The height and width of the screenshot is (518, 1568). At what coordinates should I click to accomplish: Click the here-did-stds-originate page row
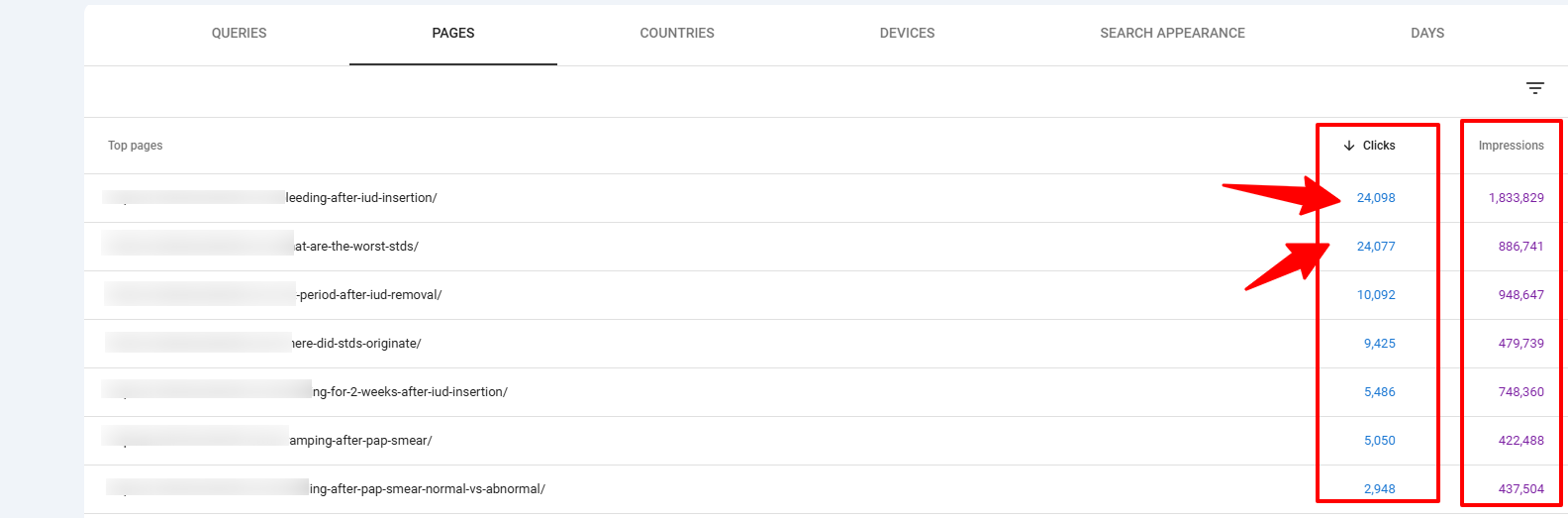pos(356,344)
